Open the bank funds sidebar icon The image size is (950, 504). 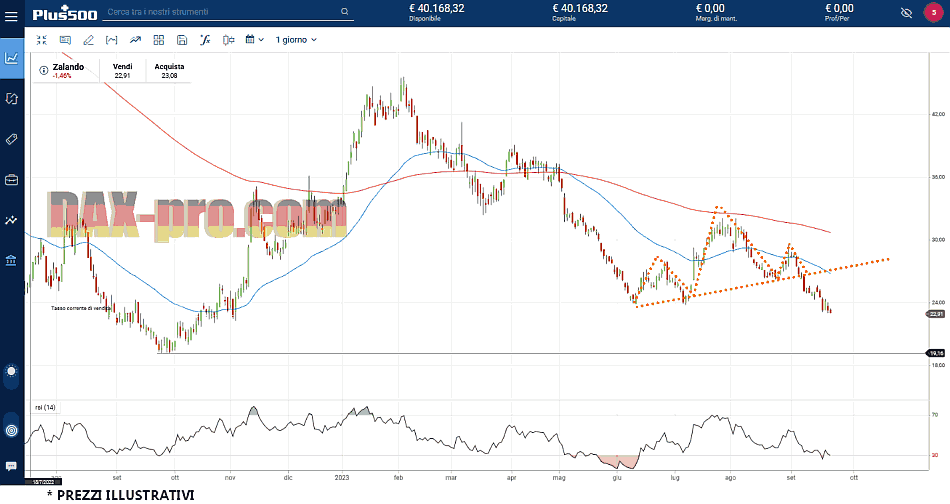pyautogui.click(x=12, y=260)
